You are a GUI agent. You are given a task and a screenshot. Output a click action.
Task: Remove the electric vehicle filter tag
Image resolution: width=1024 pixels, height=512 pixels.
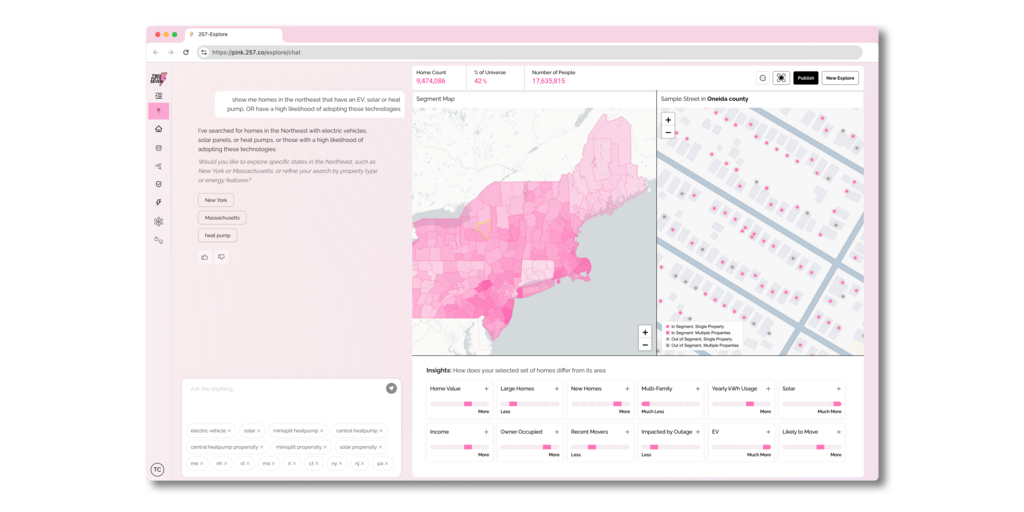[230, 431]
